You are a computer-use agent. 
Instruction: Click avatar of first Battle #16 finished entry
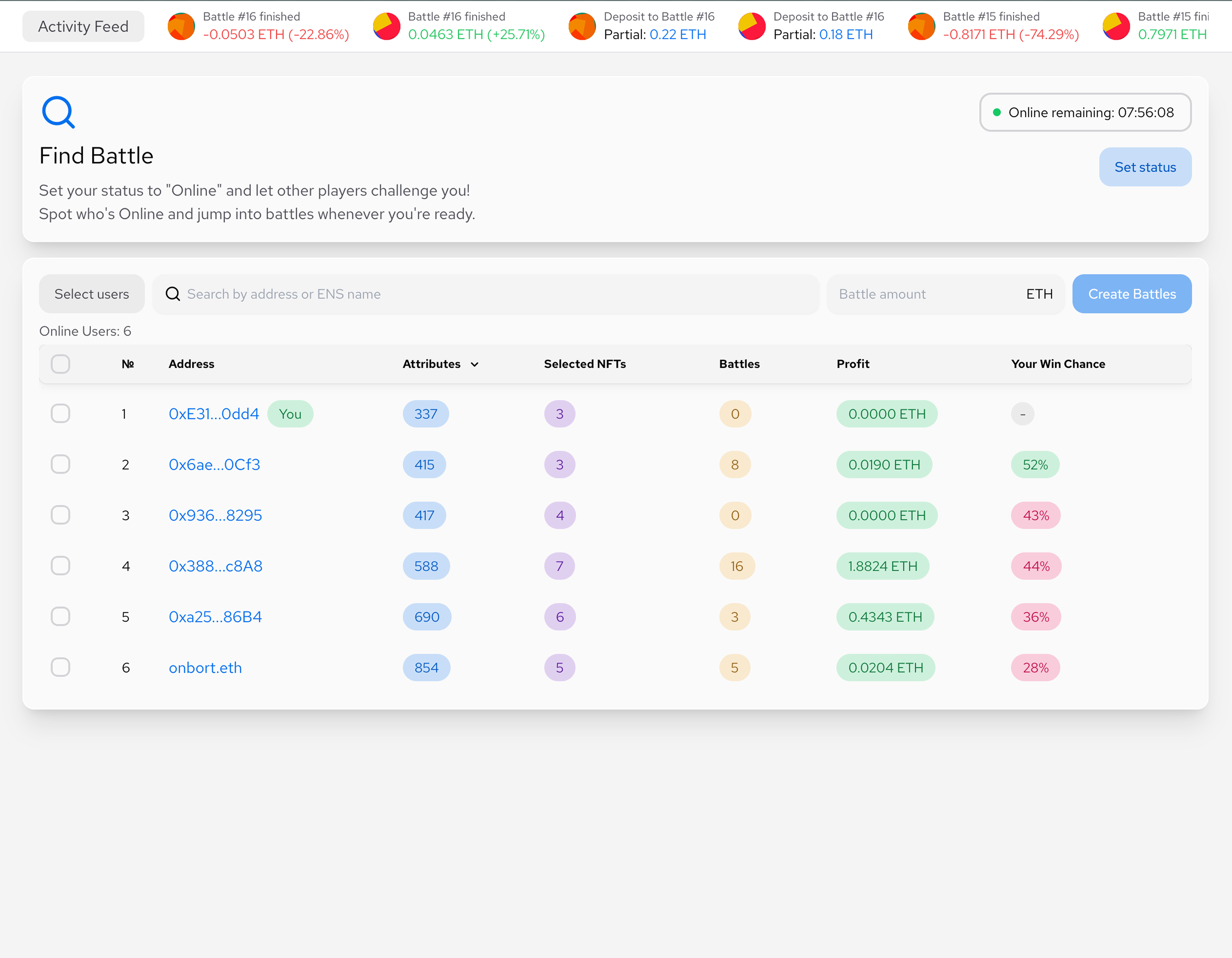tap(181, 26)
